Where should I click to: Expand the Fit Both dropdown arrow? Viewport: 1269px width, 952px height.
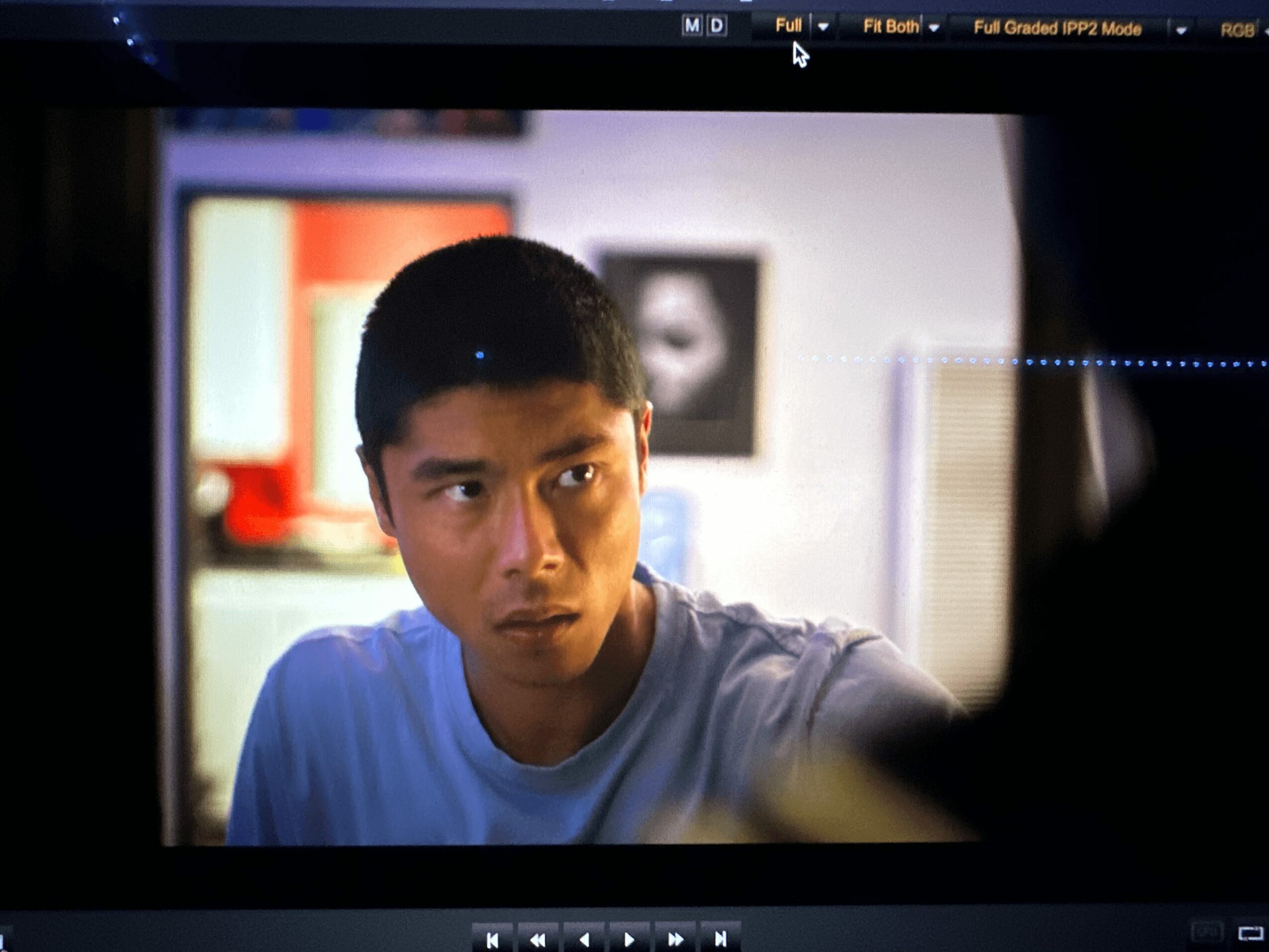click(934, 27)
